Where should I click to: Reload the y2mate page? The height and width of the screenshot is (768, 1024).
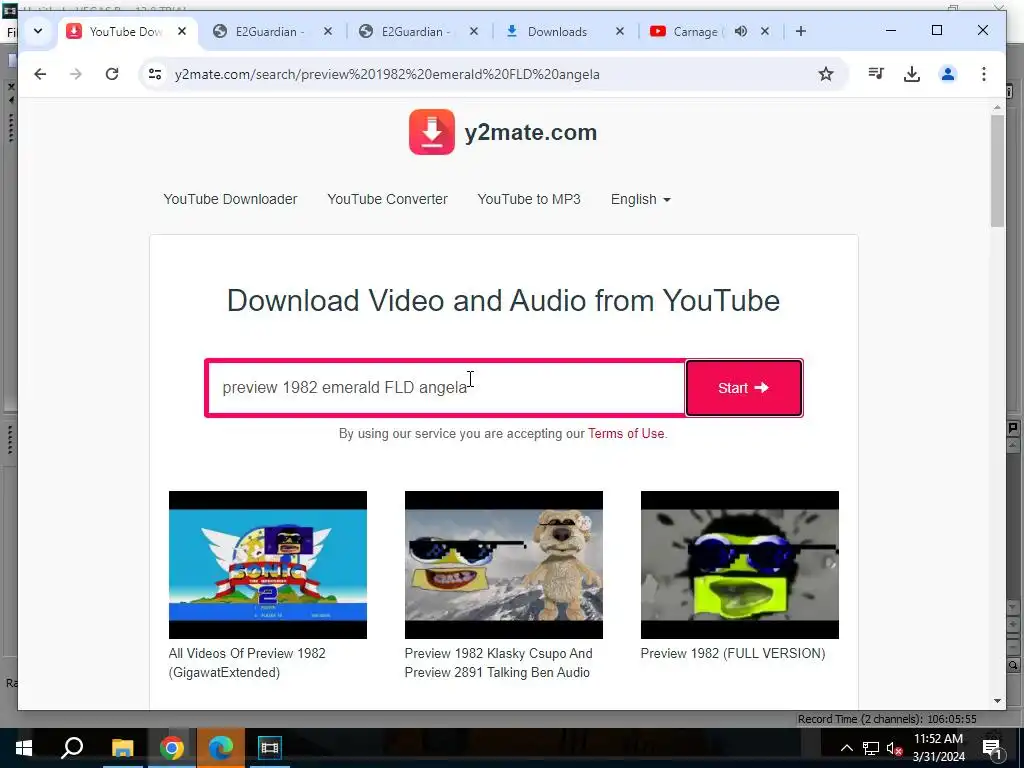[112, 74]
